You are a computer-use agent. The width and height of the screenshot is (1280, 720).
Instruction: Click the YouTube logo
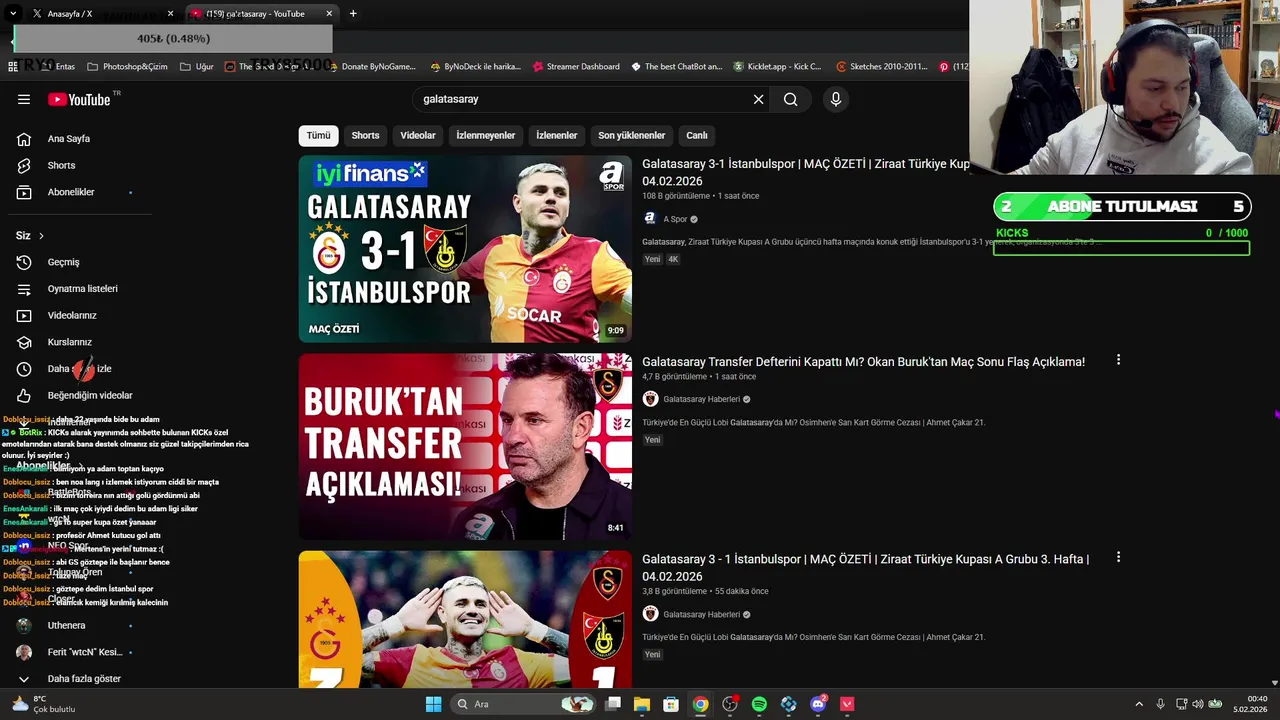coord(79,99)
